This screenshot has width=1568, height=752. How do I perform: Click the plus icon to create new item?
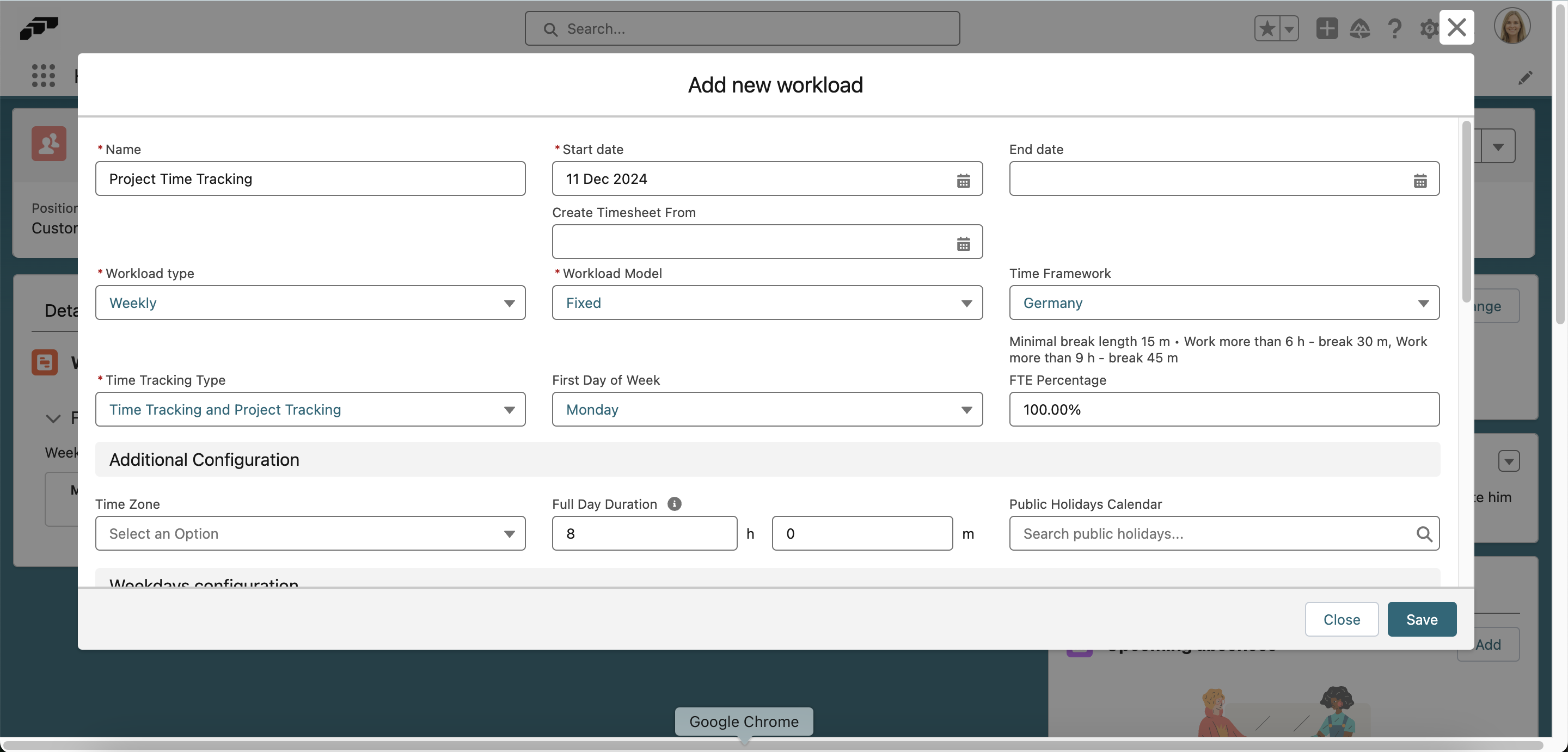(1327, 28)
